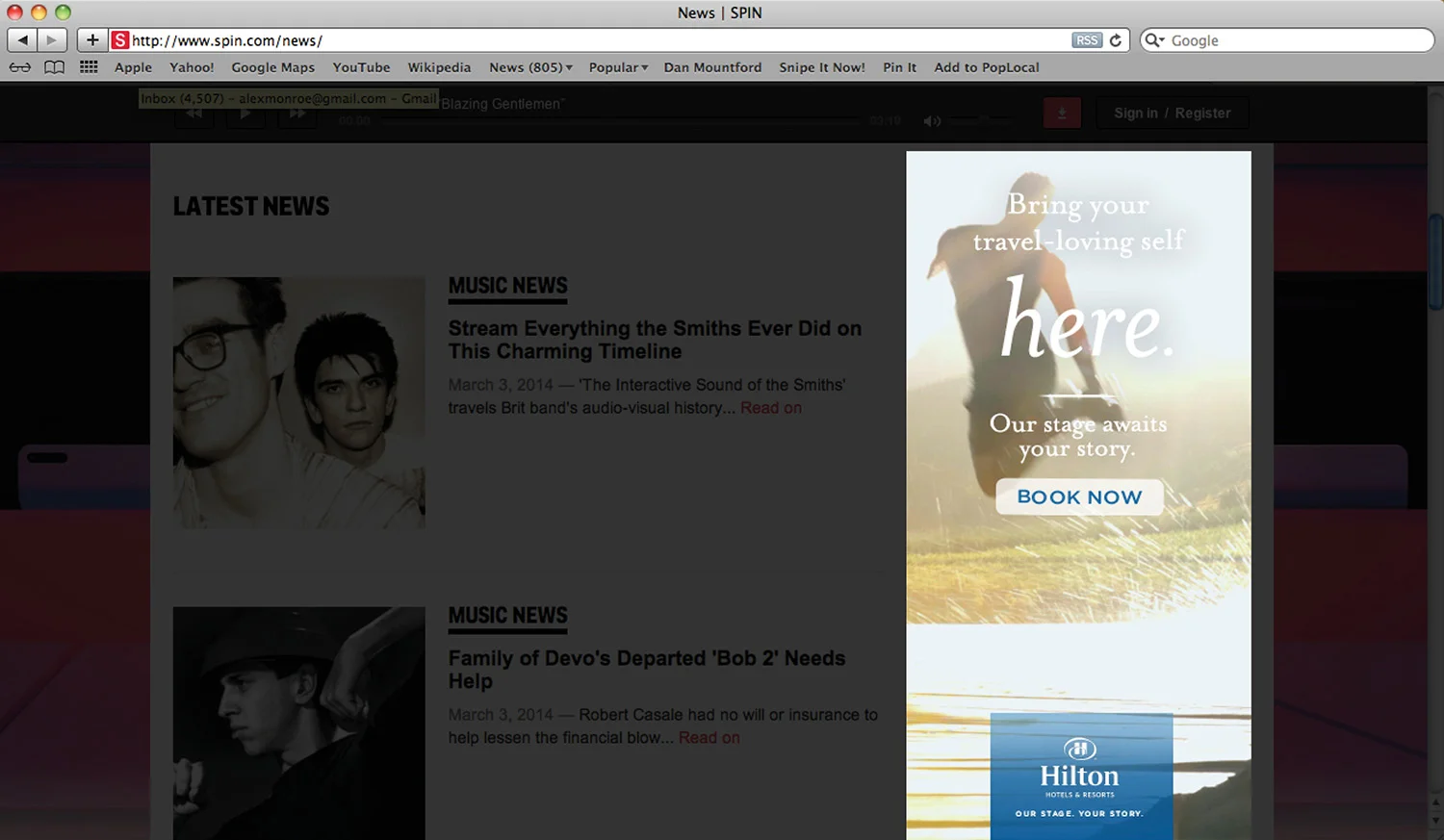Expand the Popular bookmarks dropdown
Viewport: 1444px width, 840px height.
618,67
